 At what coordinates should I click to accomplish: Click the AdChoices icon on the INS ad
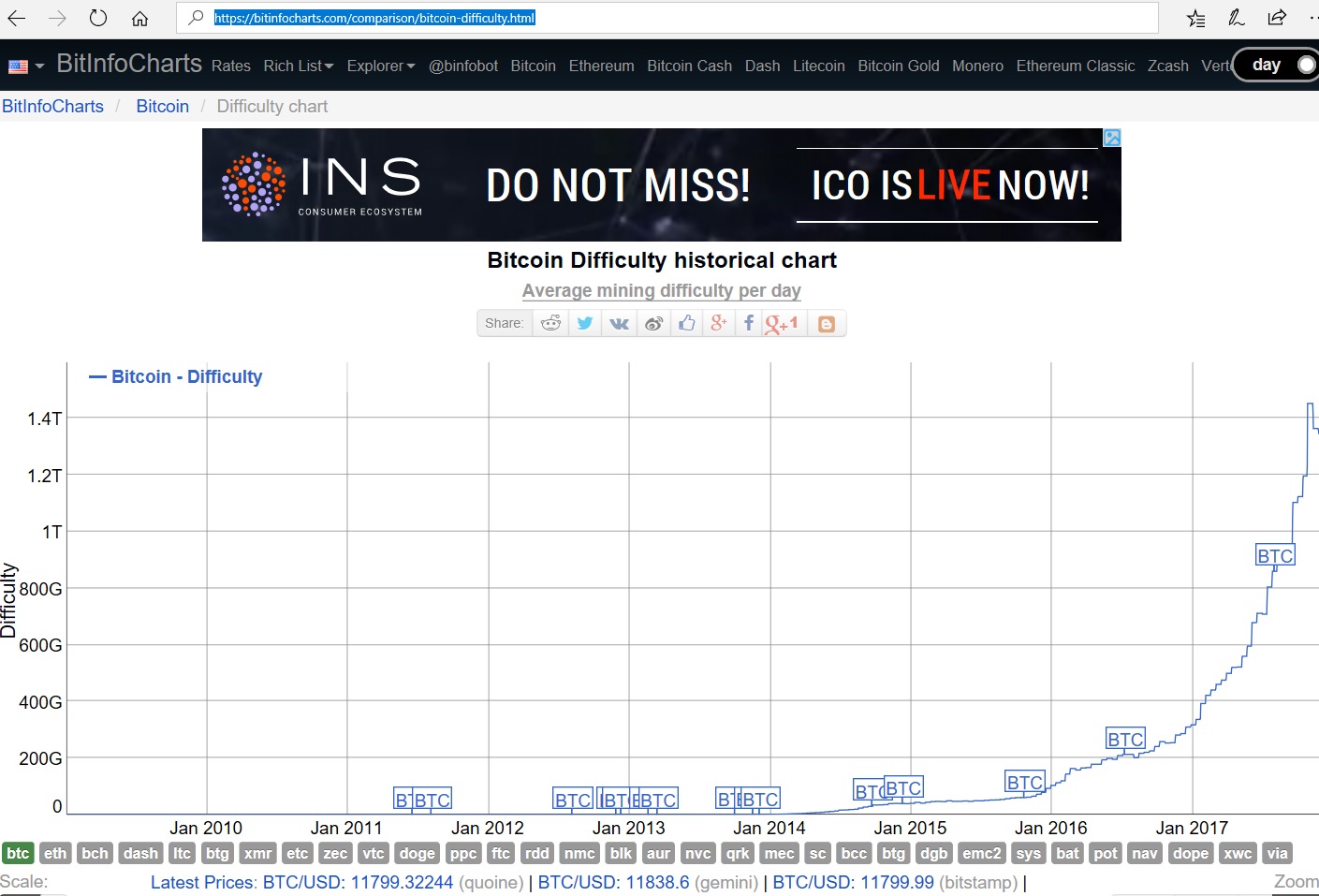pyautogui.click(x=1112, y=138)
